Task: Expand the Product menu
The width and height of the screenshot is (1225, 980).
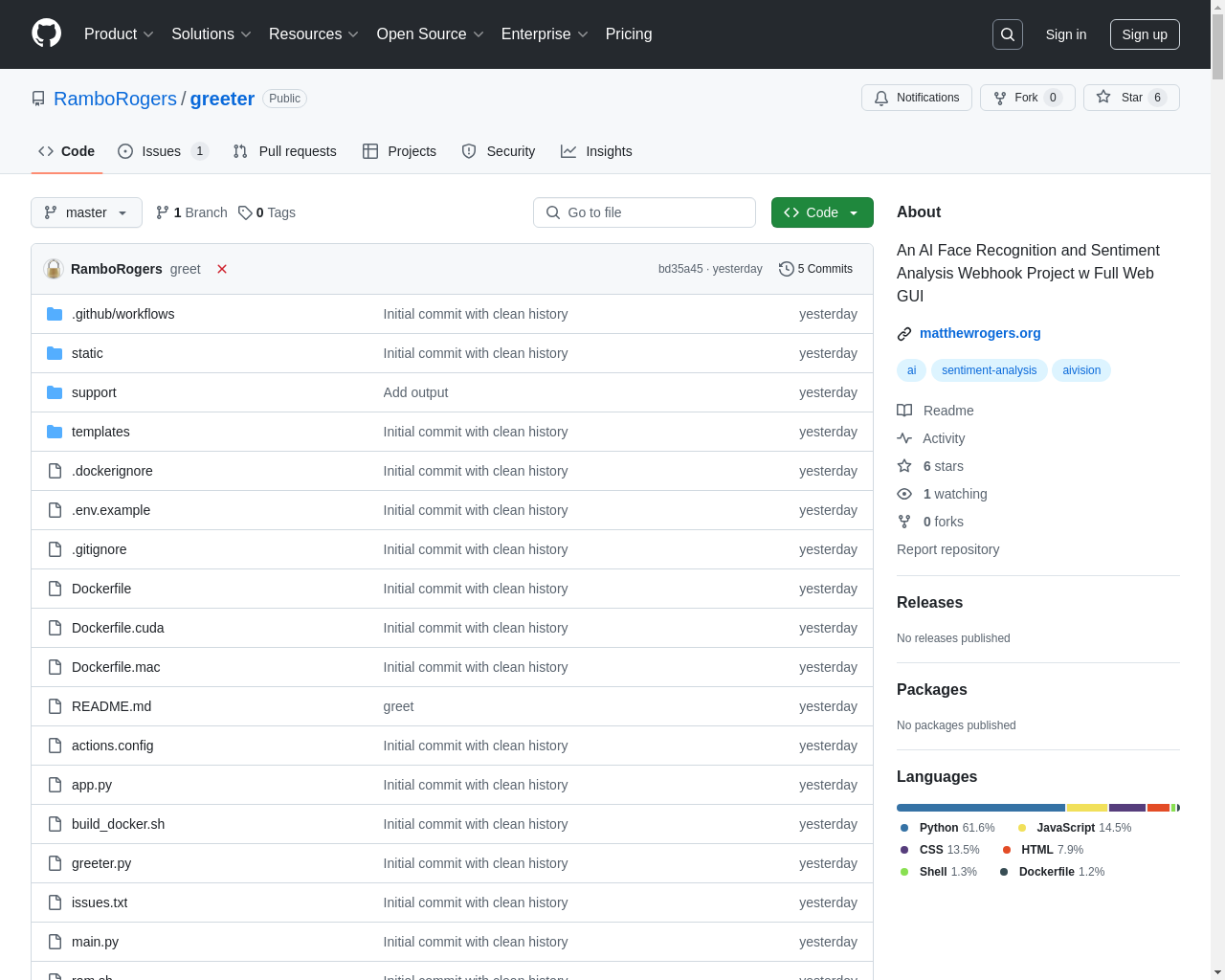Action: point(119,34)
